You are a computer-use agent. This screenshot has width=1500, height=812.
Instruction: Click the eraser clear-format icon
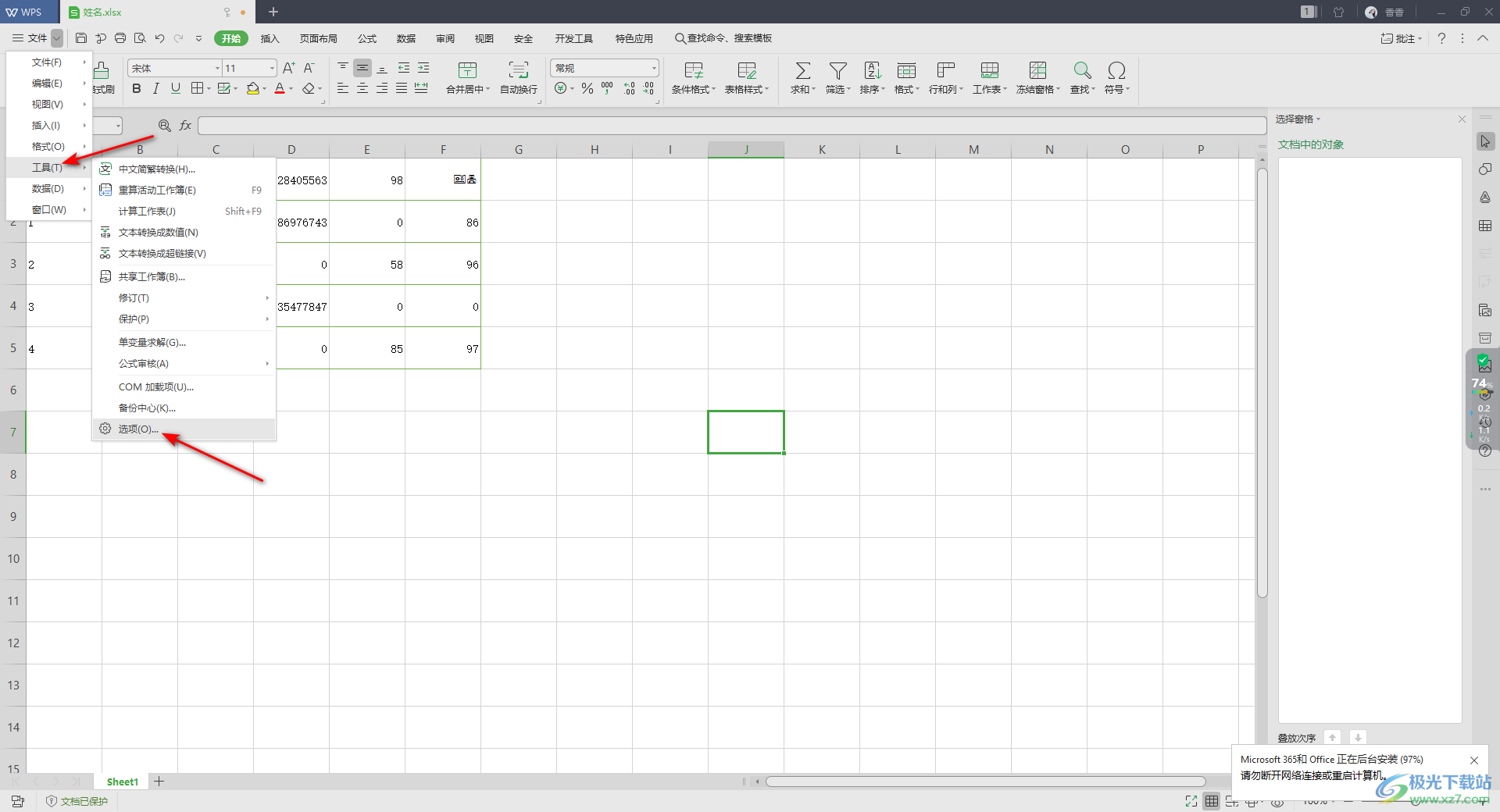309,89
